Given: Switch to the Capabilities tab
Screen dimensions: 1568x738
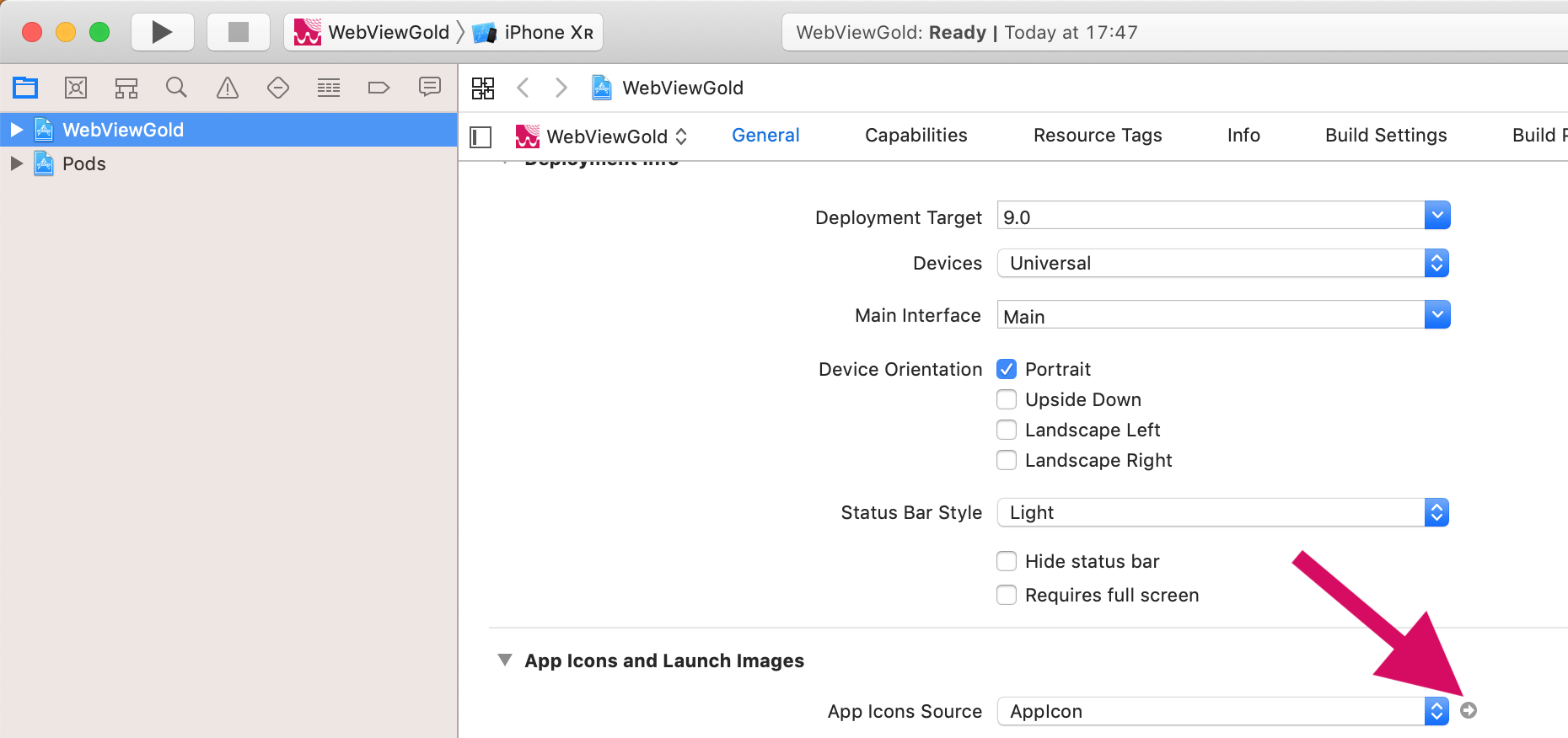Looking at the screenshot, I should pyautogui.click(x=916, y=135).
